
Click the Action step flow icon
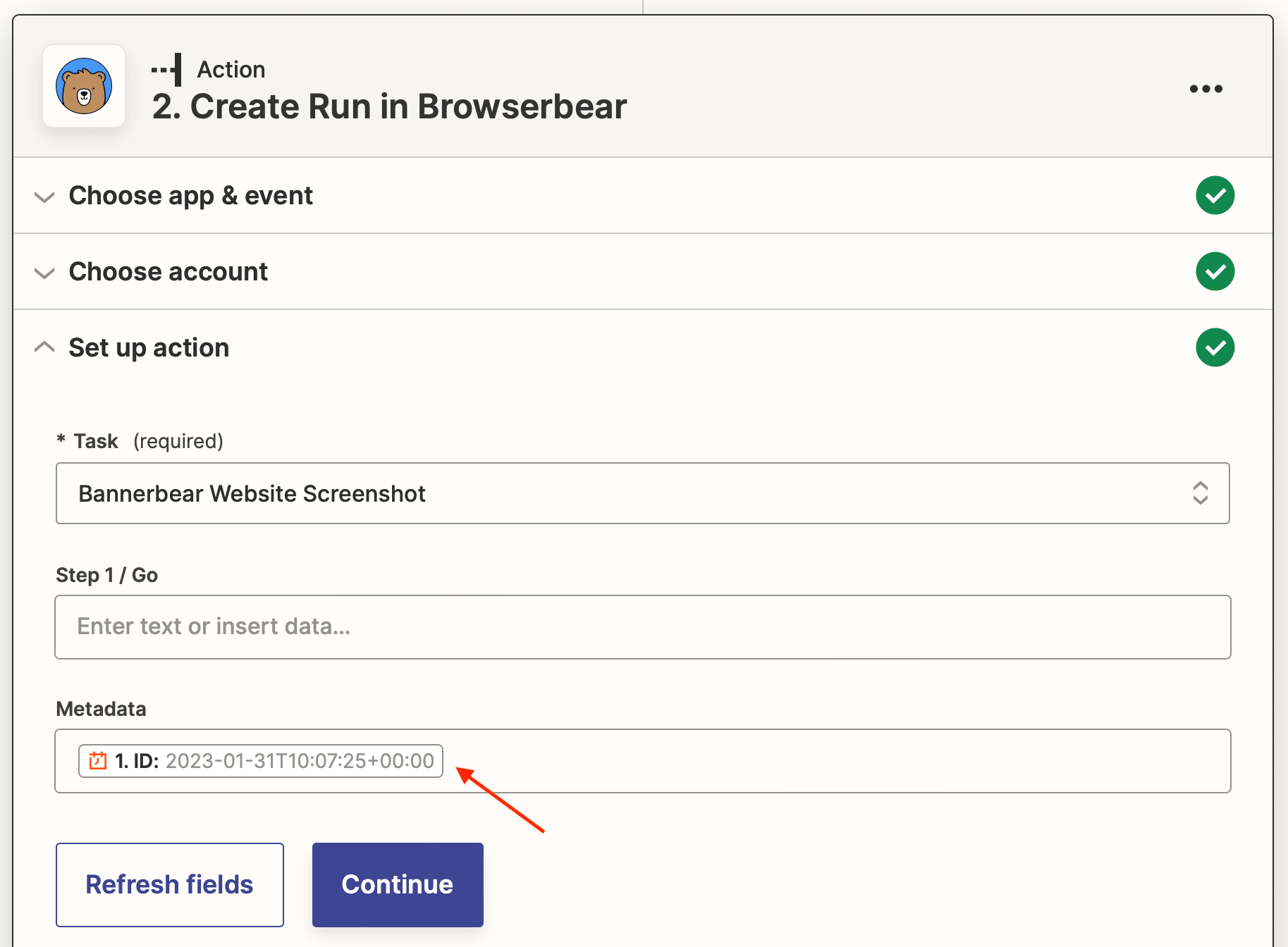click(166, 68)
